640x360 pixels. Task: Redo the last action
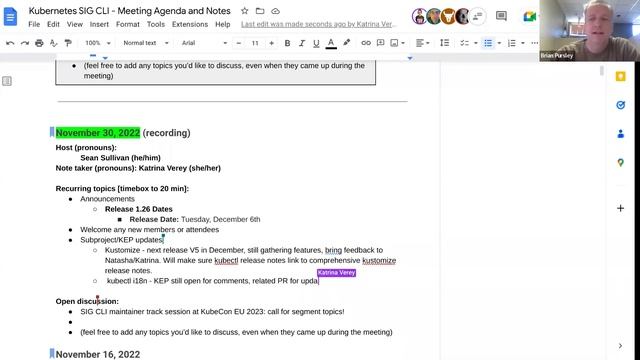pos(24,43)
